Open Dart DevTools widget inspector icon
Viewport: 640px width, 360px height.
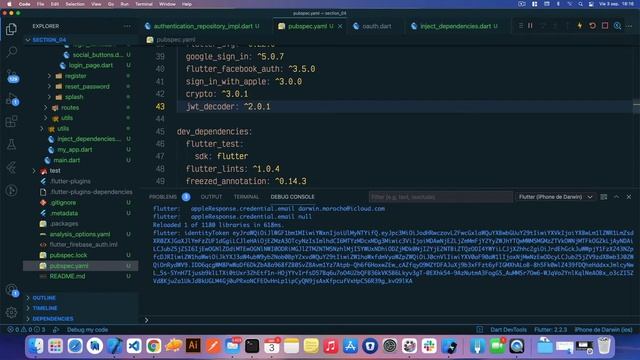click(x=617, y=26)
